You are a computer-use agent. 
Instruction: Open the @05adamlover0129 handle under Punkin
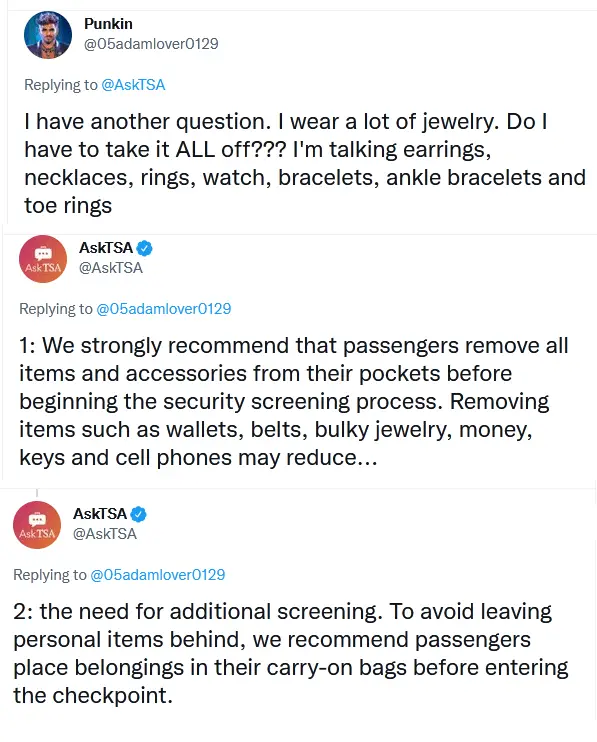pos(151,44)
